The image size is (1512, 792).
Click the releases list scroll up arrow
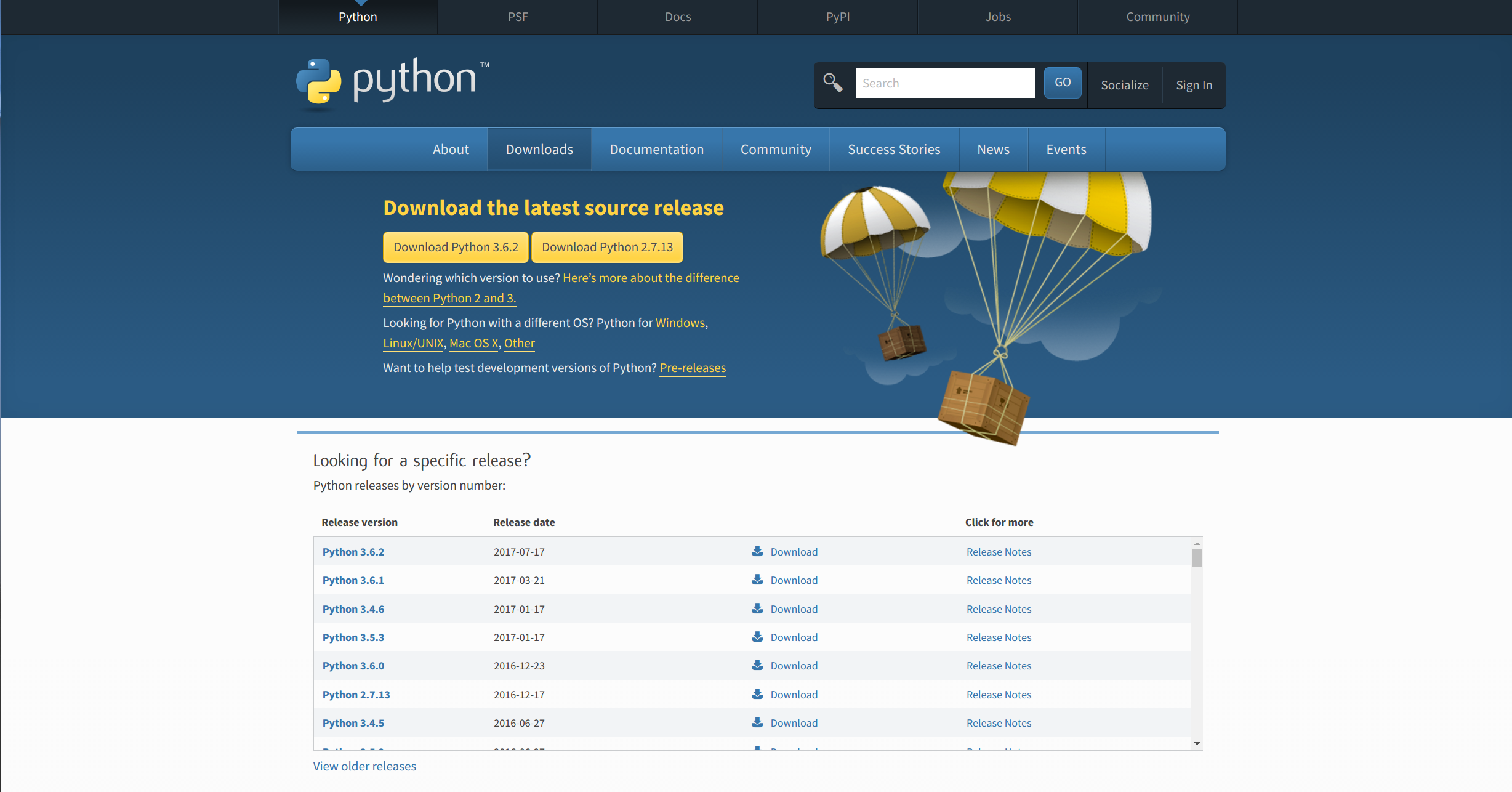(x=1197, y=543)
